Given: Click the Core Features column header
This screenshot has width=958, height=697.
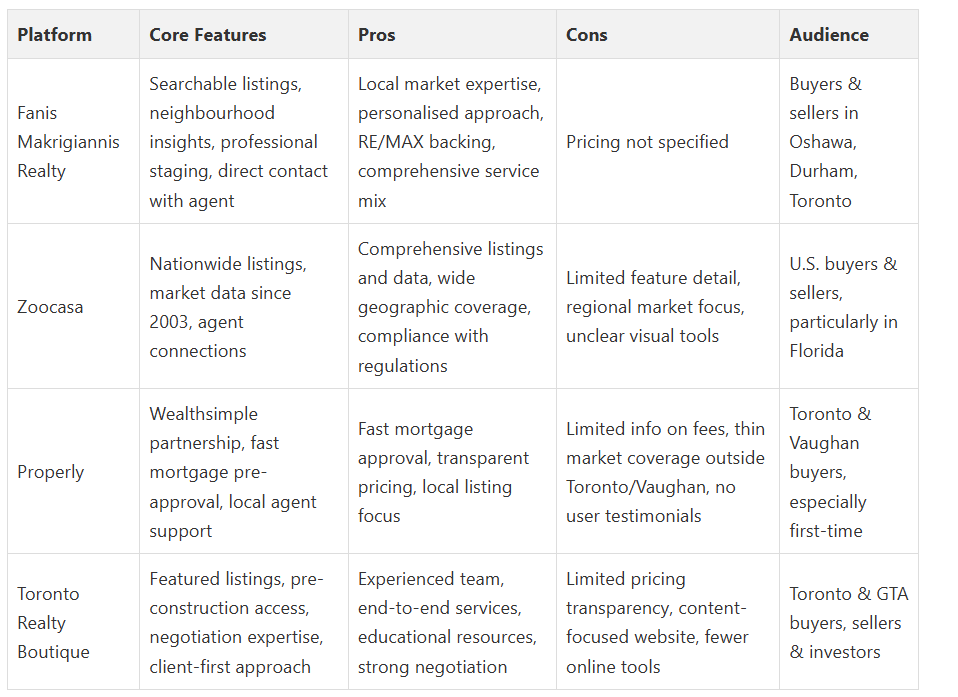Looking at the screenshot, I should pos(208,35).
